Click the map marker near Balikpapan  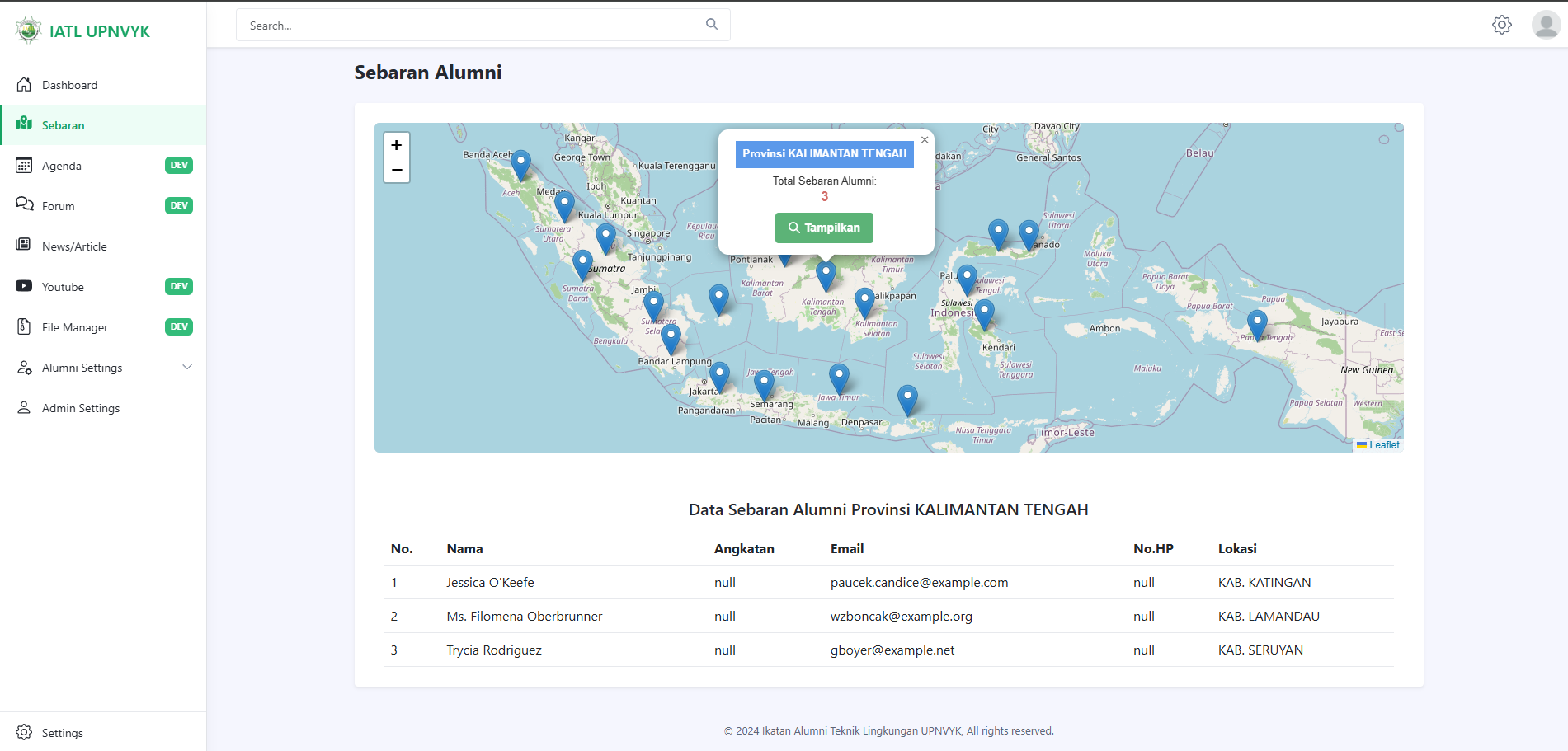(x=864, y=303)
